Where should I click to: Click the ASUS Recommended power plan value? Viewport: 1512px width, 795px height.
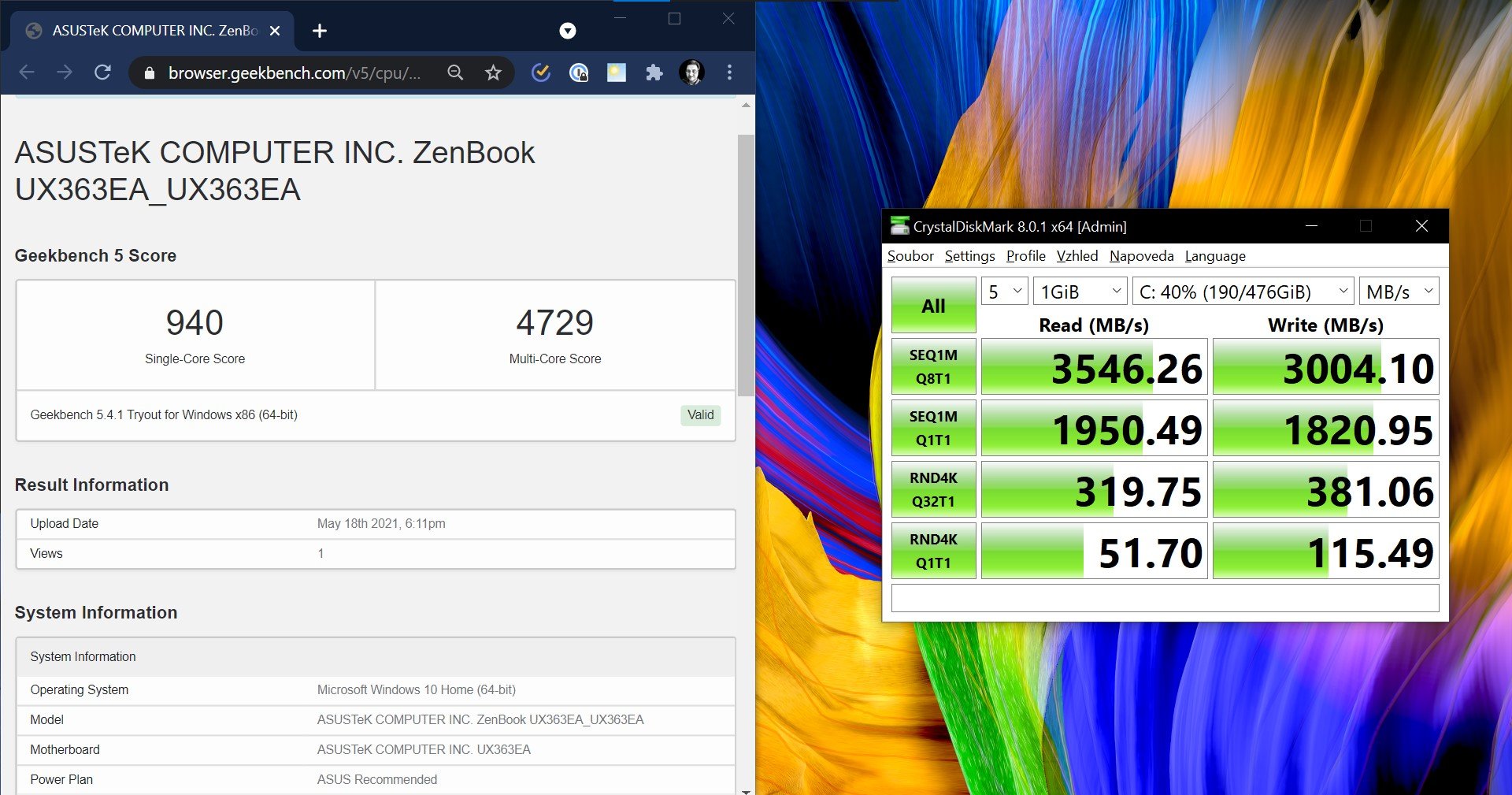(x=376, y=780)
